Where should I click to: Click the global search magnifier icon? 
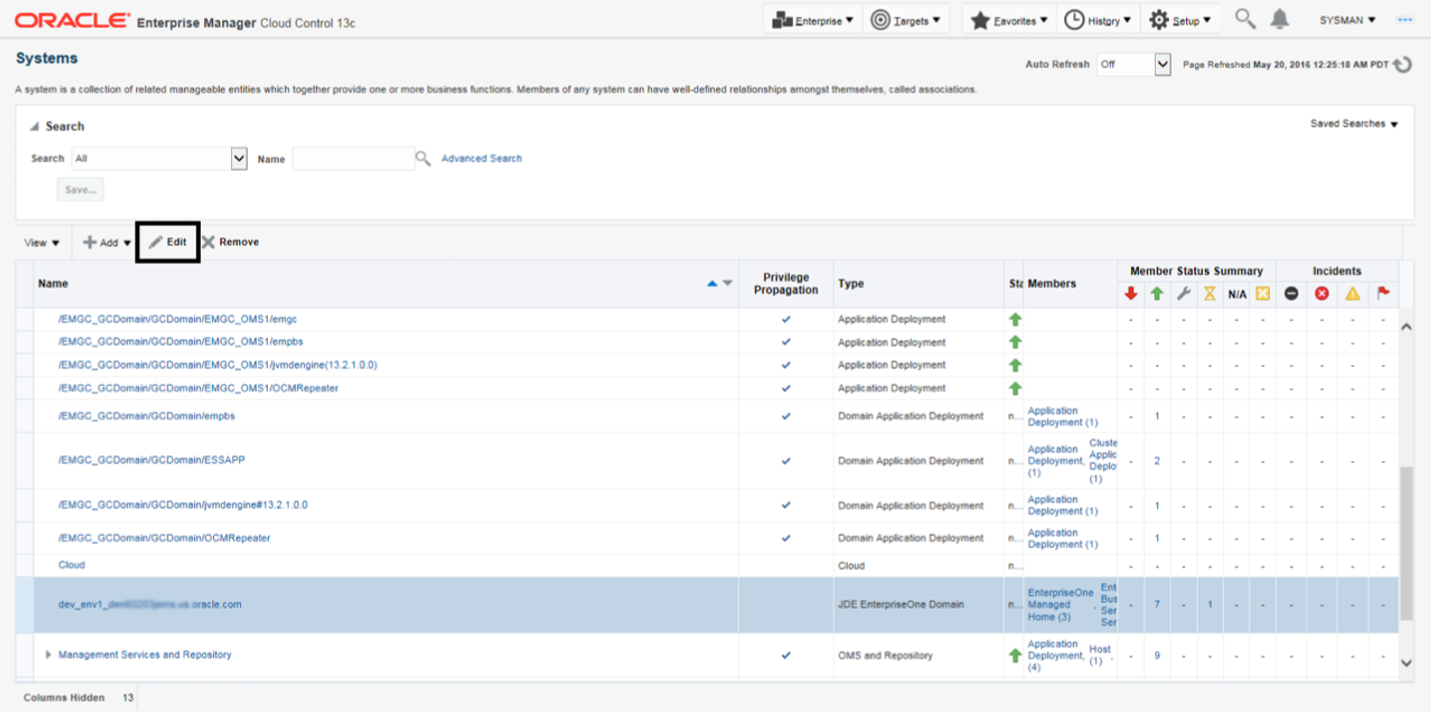tap(1245, 19)
